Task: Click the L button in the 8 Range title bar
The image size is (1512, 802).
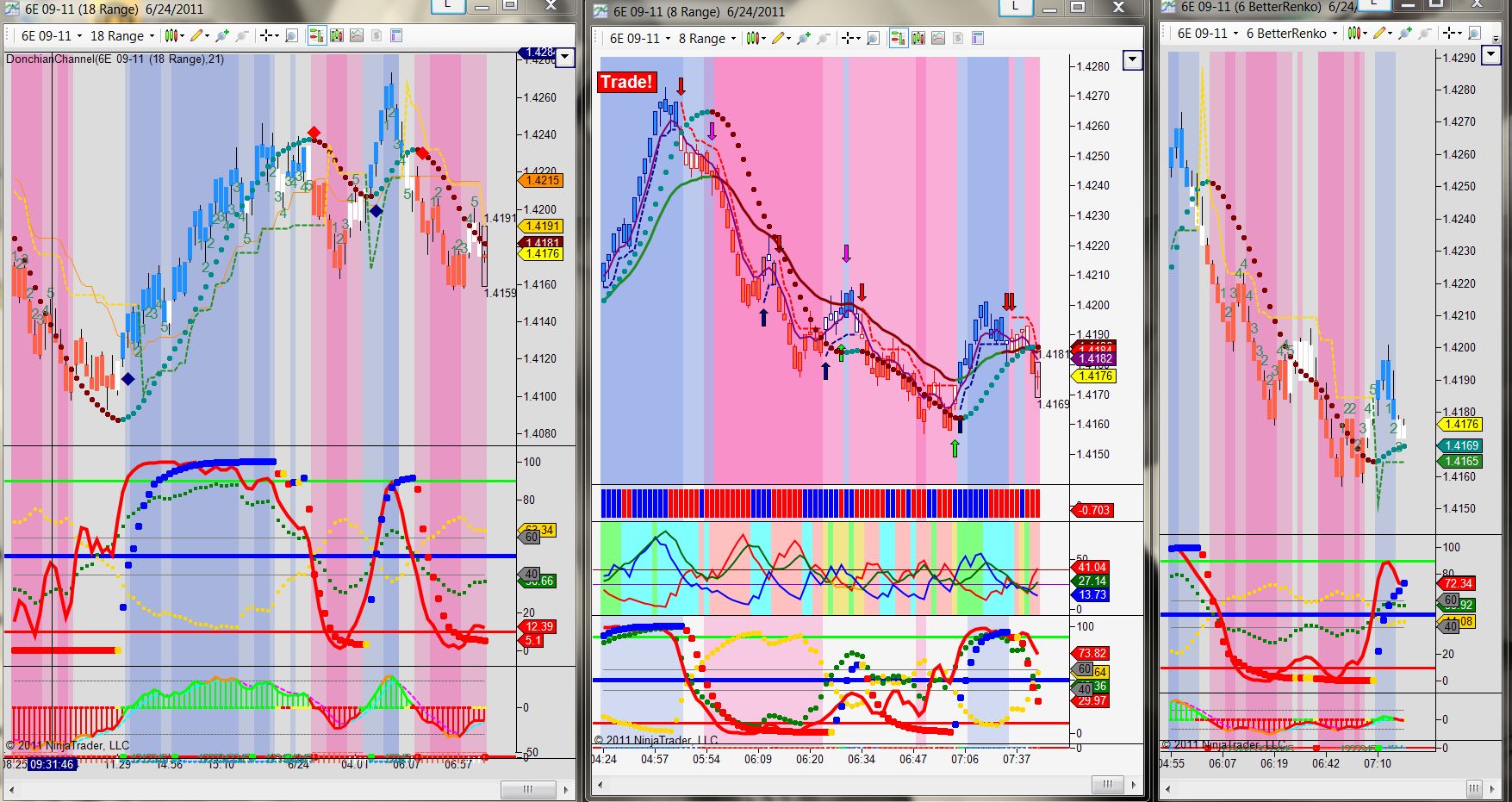Action: pyautogui.click(x=1015, y=7)
